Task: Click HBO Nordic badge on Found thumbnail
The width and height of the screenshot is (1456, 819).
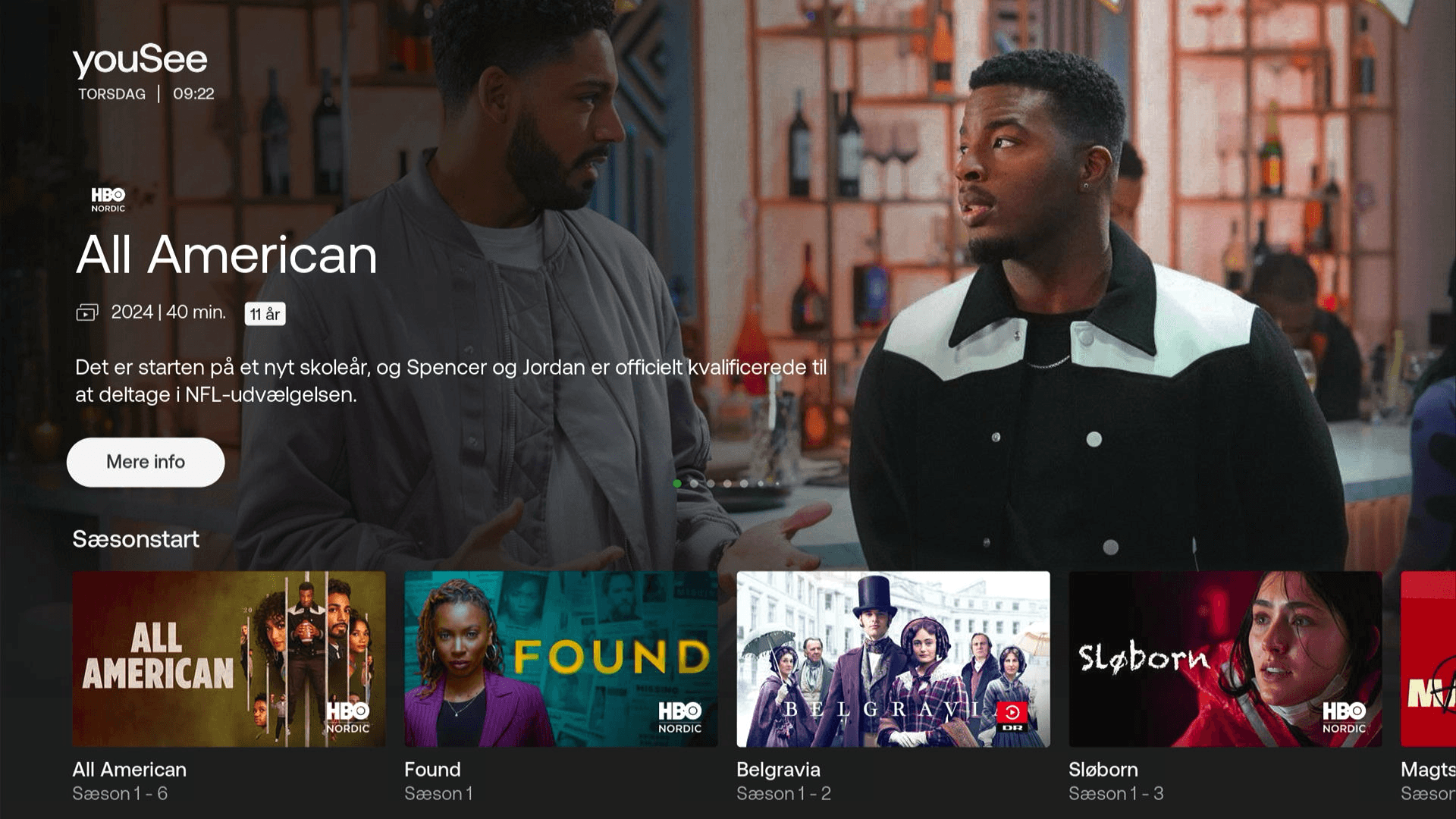Action: (x=679, y=717)
